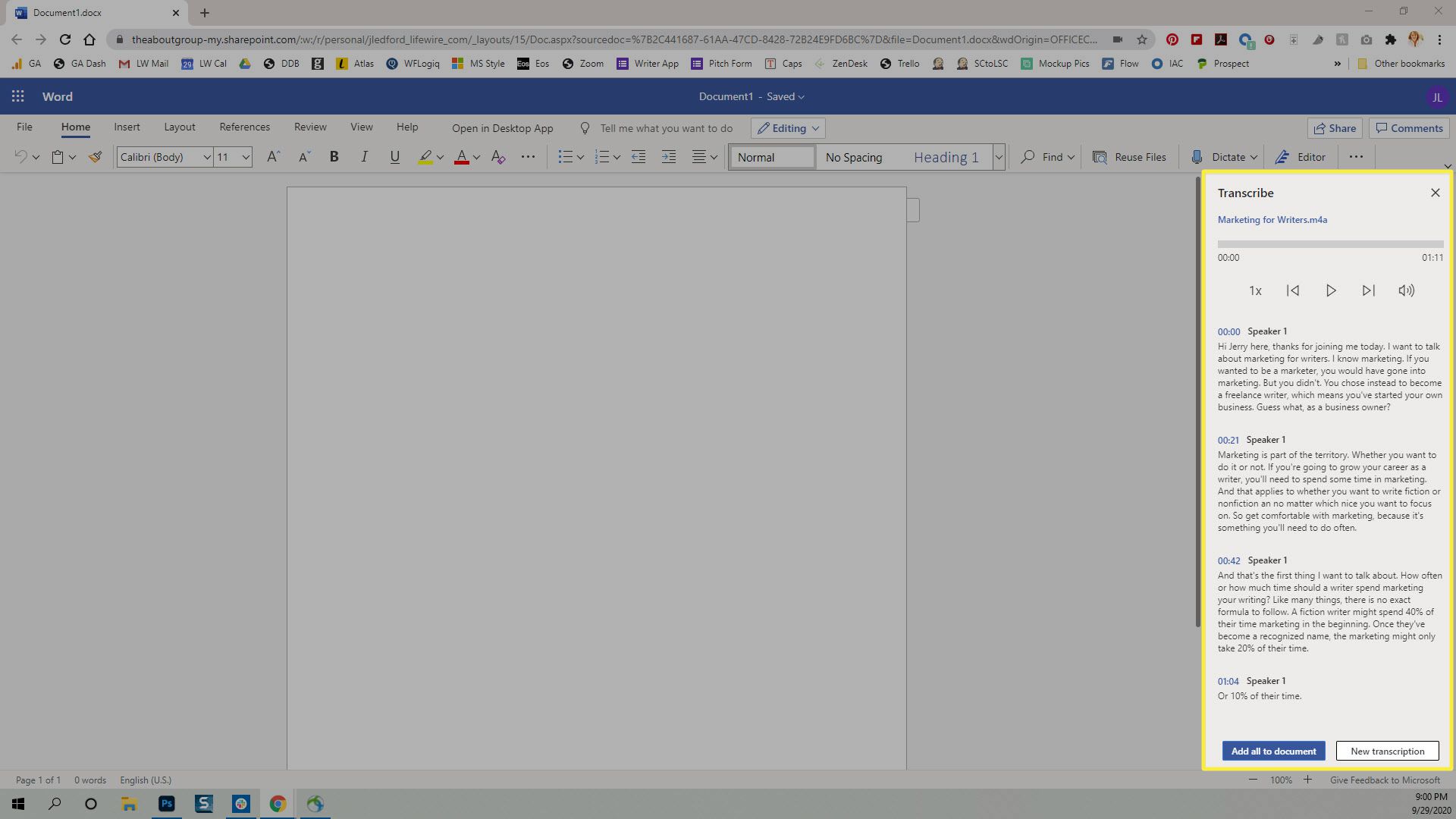1456x819 pixels.
Task: Click the Insert tab in ribbon
Action: [127, 127]
